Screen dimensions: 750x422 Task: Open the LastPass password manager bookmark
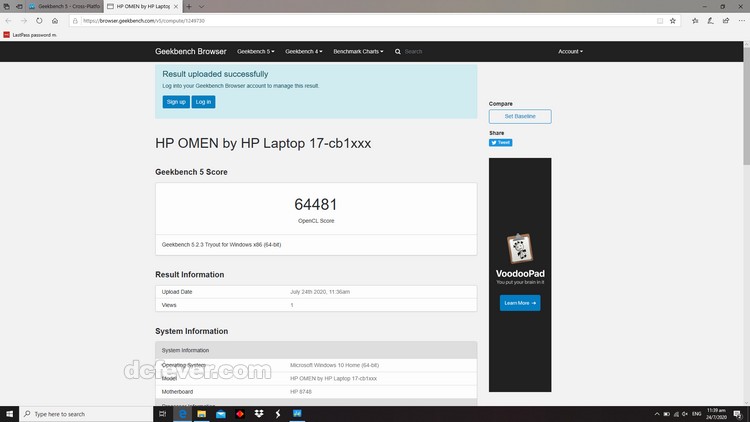click(x=30, y=35)
